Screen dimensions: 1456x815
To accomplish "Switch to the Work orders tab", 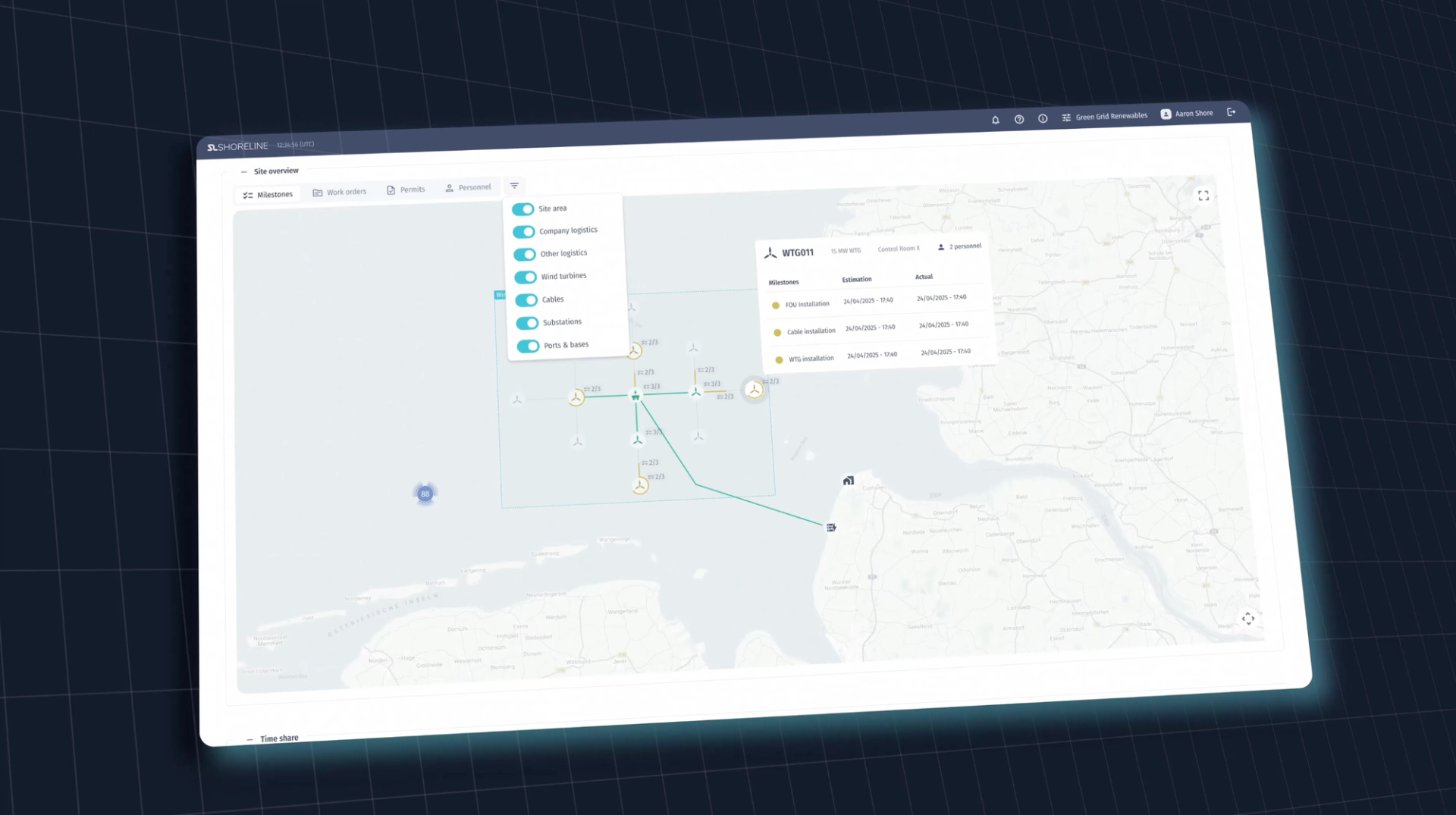I will (x=340, y=192).
